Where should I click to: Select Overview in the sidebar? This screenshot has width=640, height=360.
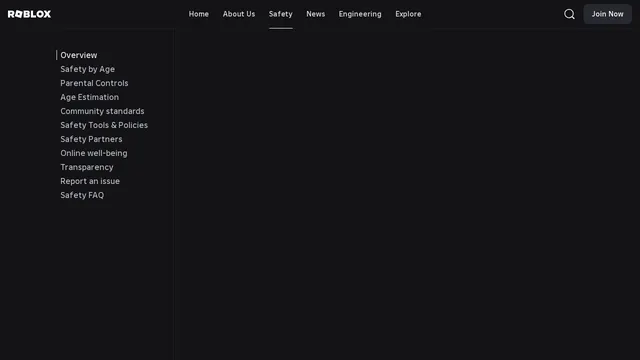(x=79, y=55)
